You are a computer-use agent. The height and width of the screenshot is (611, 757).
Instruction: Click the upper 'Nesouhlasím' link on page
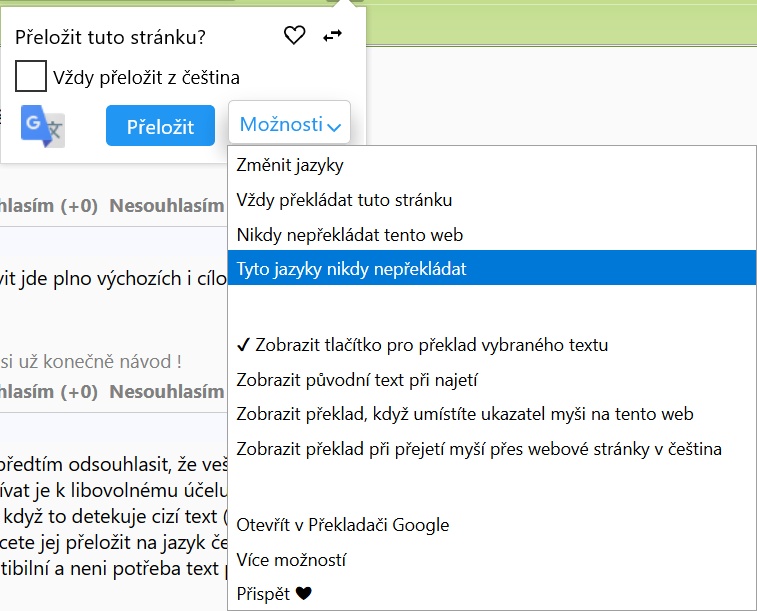(x=166, y=206)
